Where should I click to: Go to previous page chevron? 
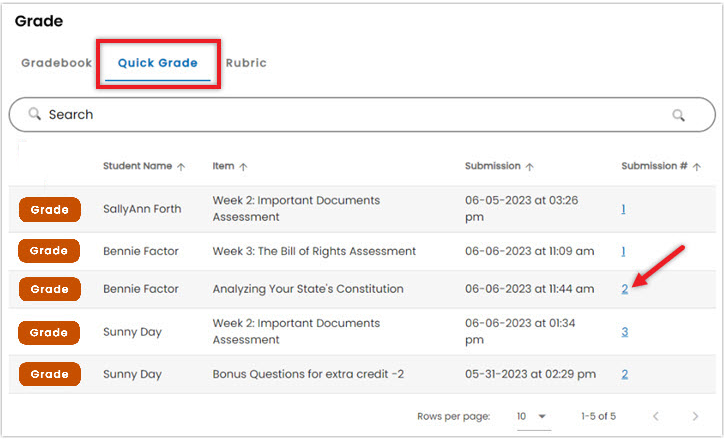pos(656,416)
